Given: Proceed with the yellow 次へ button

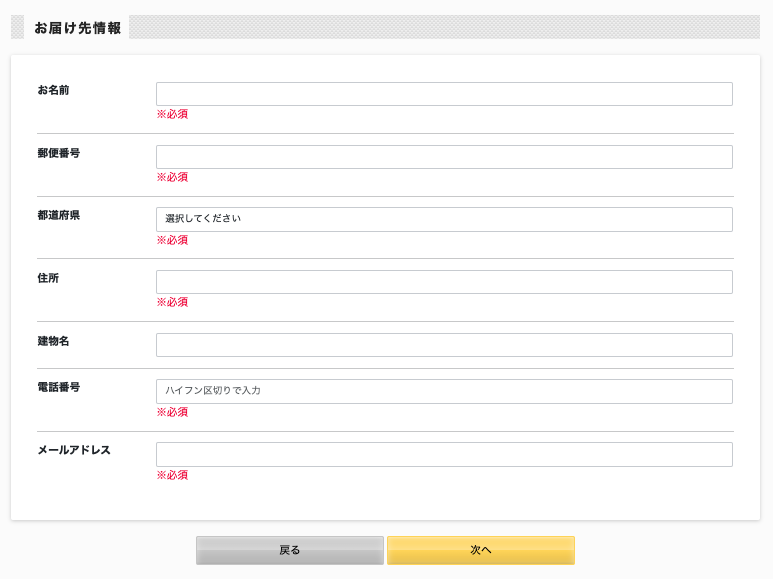Looking at the screenshot, I should click(x=481, y=550).
